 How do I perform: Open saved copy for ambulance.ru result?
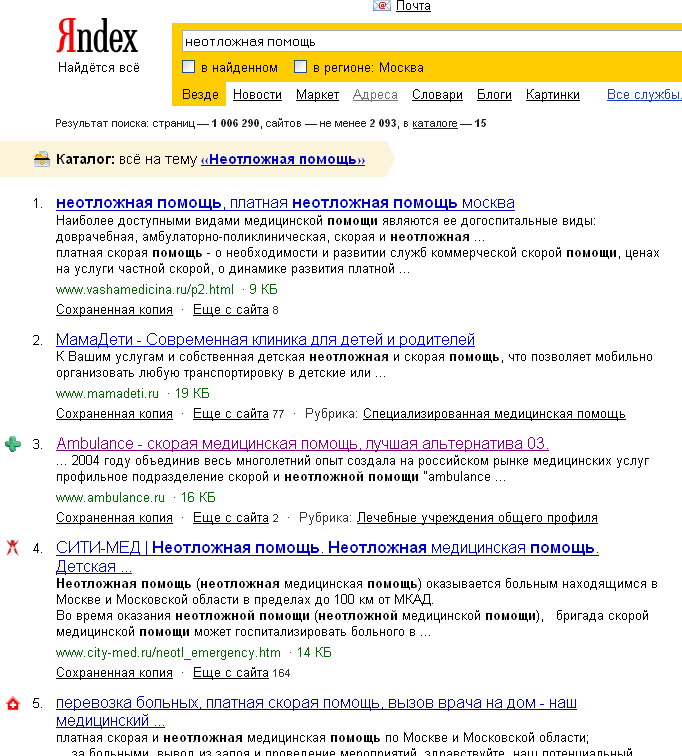point(114,517)
